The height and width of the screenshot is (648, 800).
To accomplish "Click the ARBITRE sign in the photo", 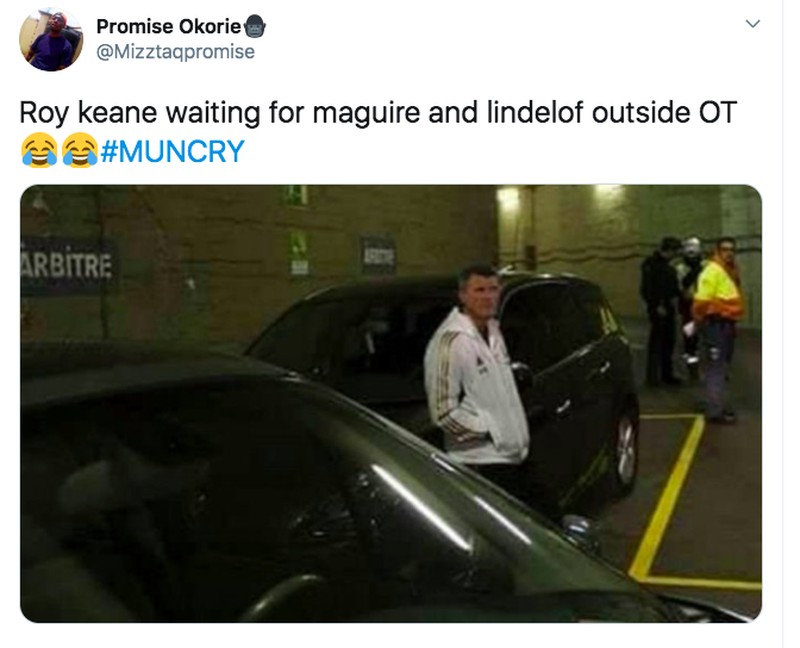I will click(x=68, y=266).
